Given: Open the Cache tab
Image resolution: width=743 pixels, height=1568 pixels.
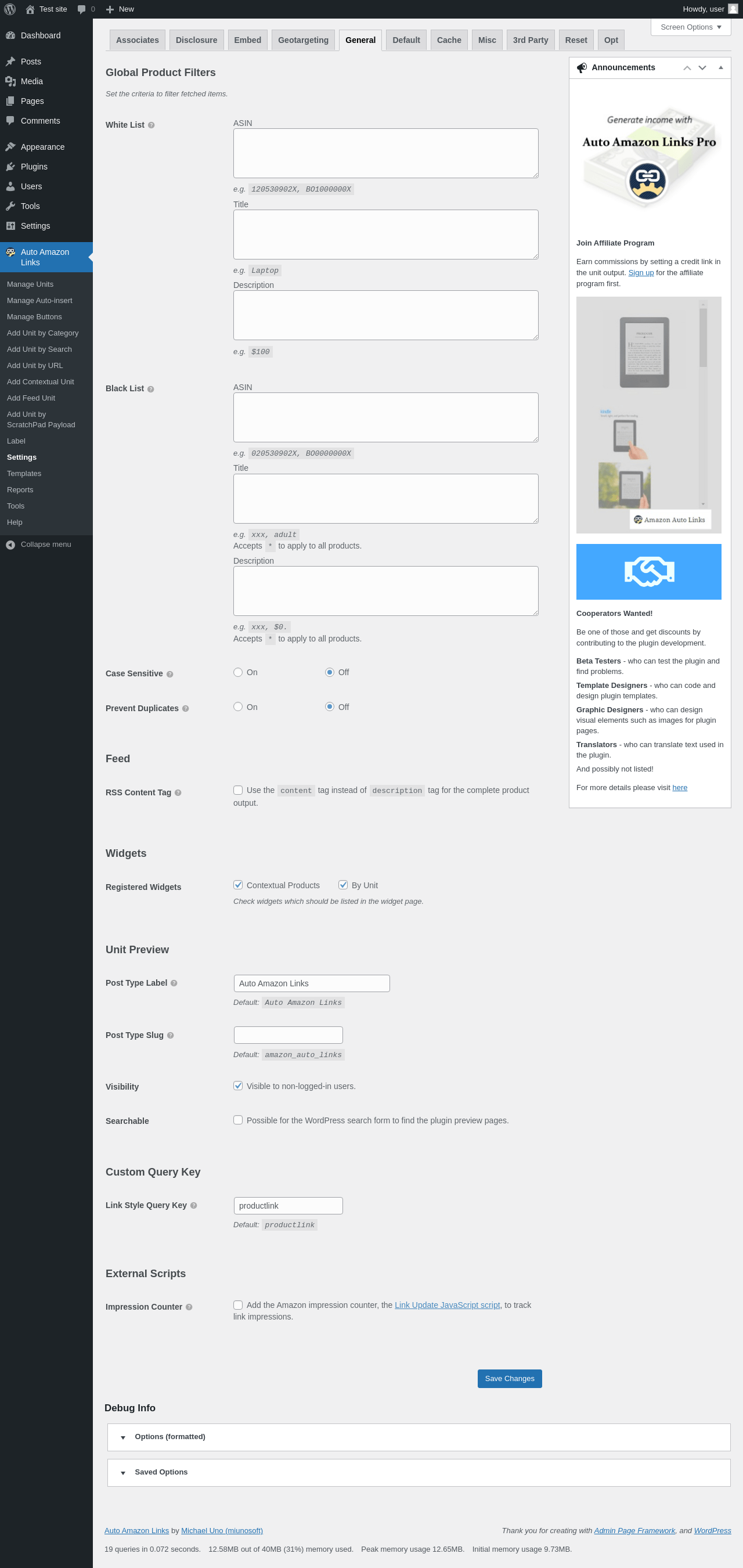Looking at the screenshot, I should (449, 40).
